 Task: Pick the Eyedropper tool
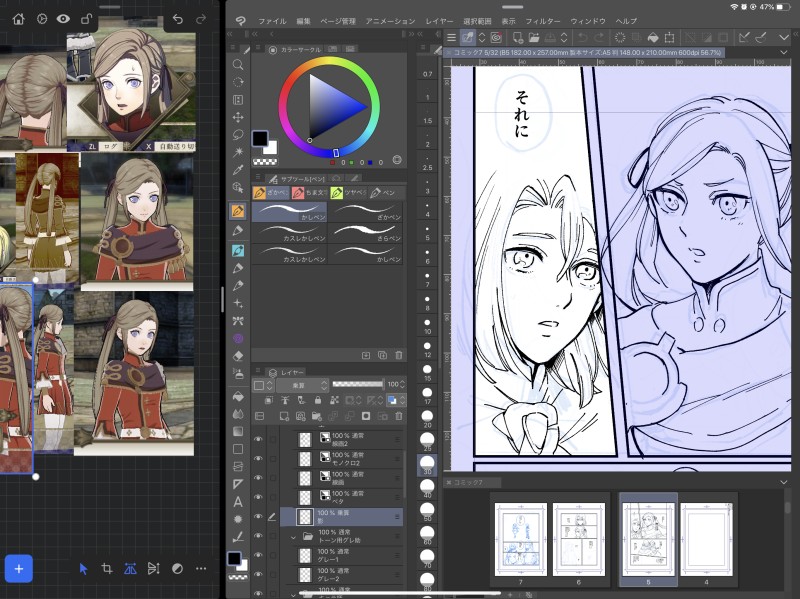pyautogui.click(x=238, y=168)
